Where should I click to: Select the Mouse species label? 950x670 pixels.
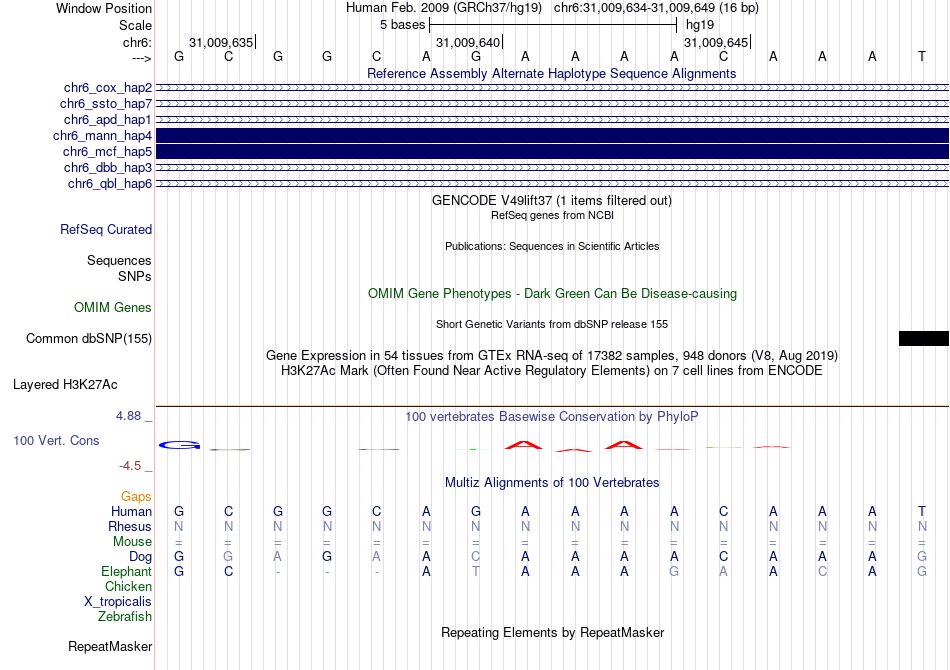(133, 542)
